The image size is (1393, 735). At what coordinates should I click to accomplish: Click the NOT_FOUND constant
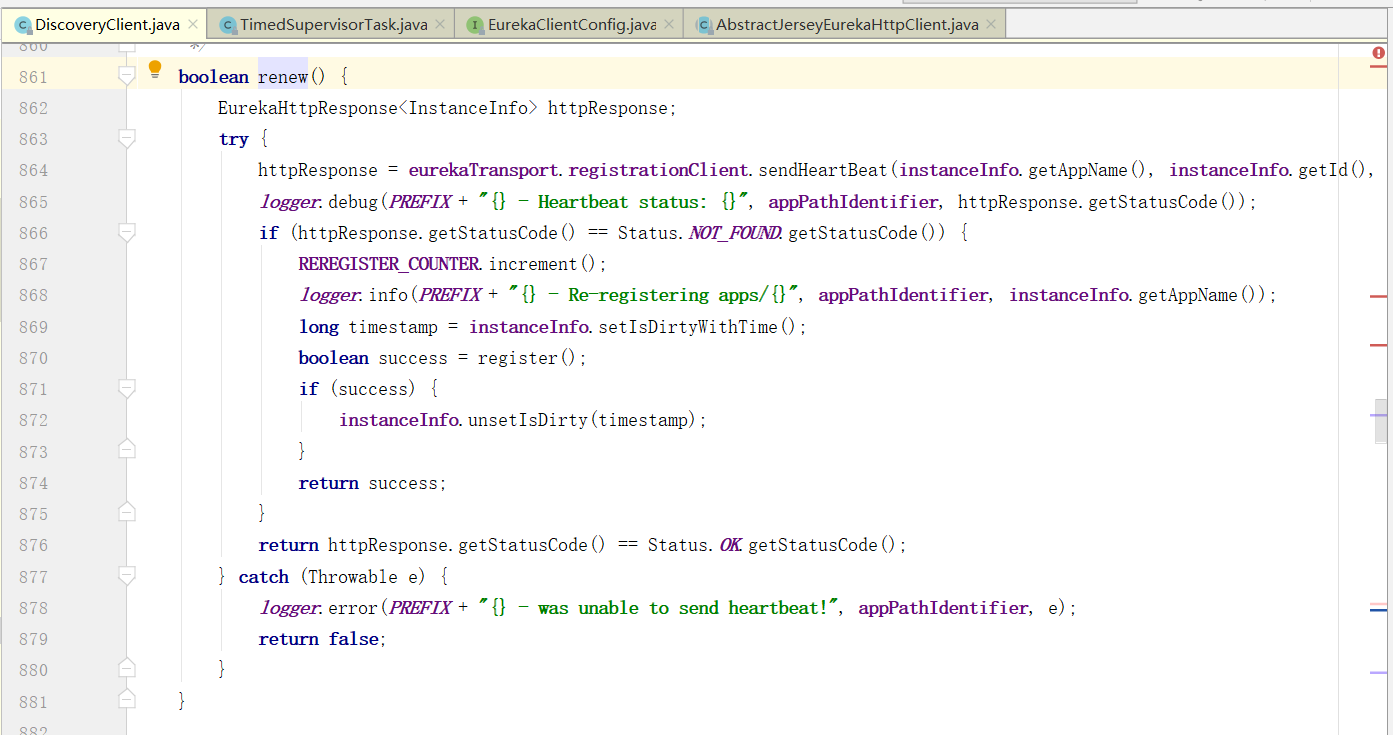[734, 233]
